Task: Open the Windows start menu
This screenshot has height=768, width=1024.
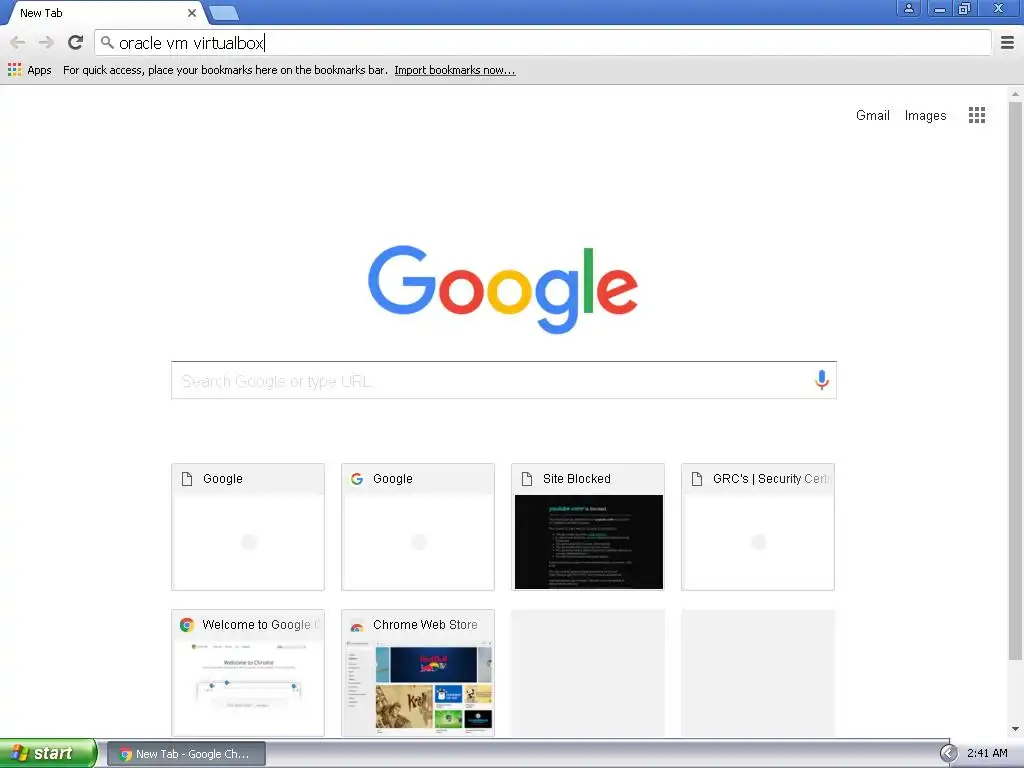Action: click(x=48, y=754)
